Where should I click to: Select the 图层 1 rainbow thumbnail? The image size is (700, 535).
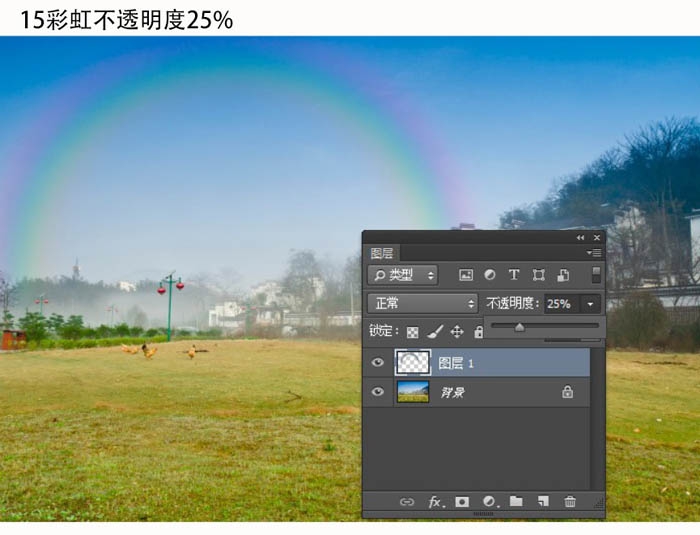tap(413, 362)
